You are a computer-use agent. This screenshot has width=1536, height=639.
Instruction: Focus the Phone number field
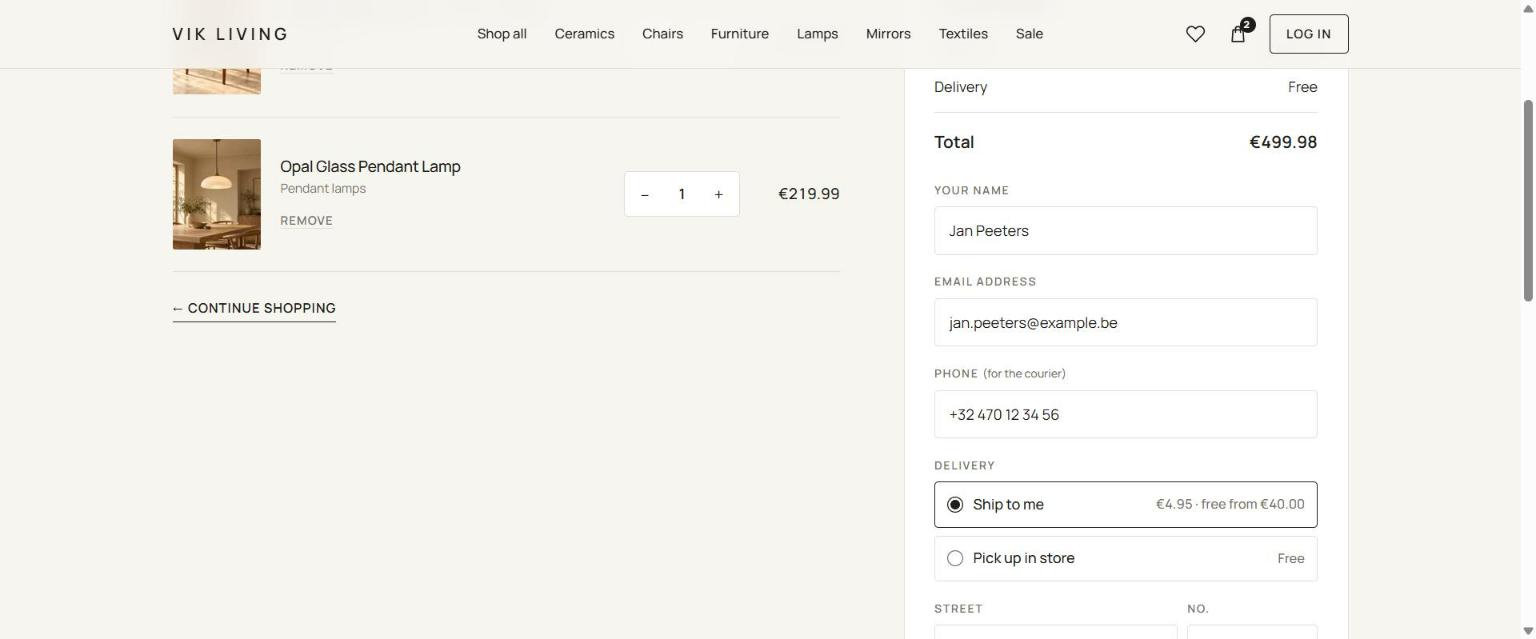[1125, 414]
